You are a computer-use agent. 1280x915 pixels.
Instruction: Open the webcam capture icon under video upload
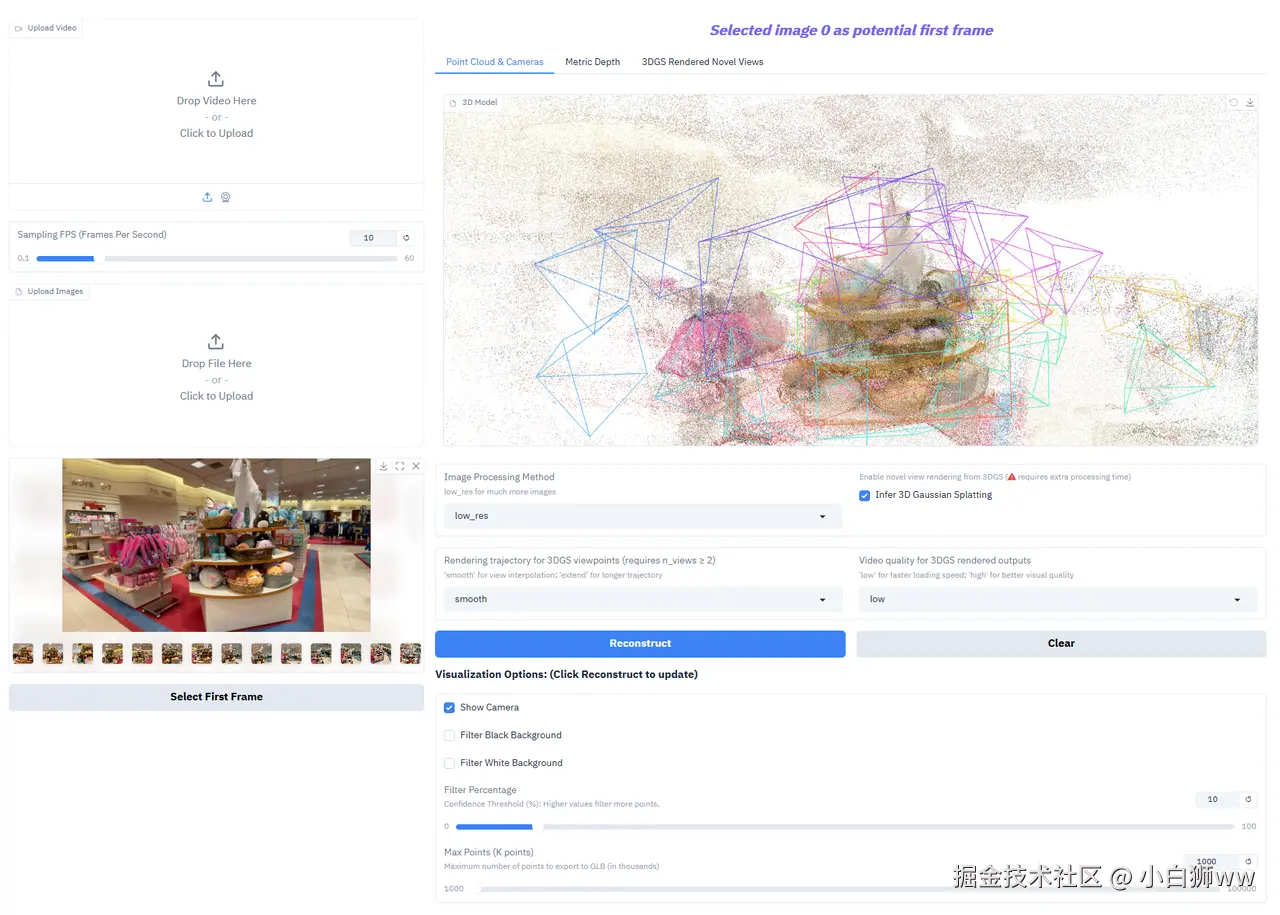225,197
